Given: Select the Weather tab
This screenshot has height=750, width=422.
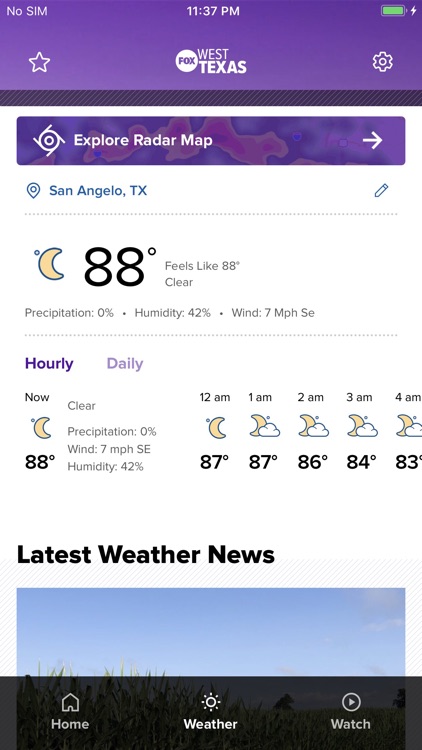Looking at the screenshot, I should (x=211, y=712).
